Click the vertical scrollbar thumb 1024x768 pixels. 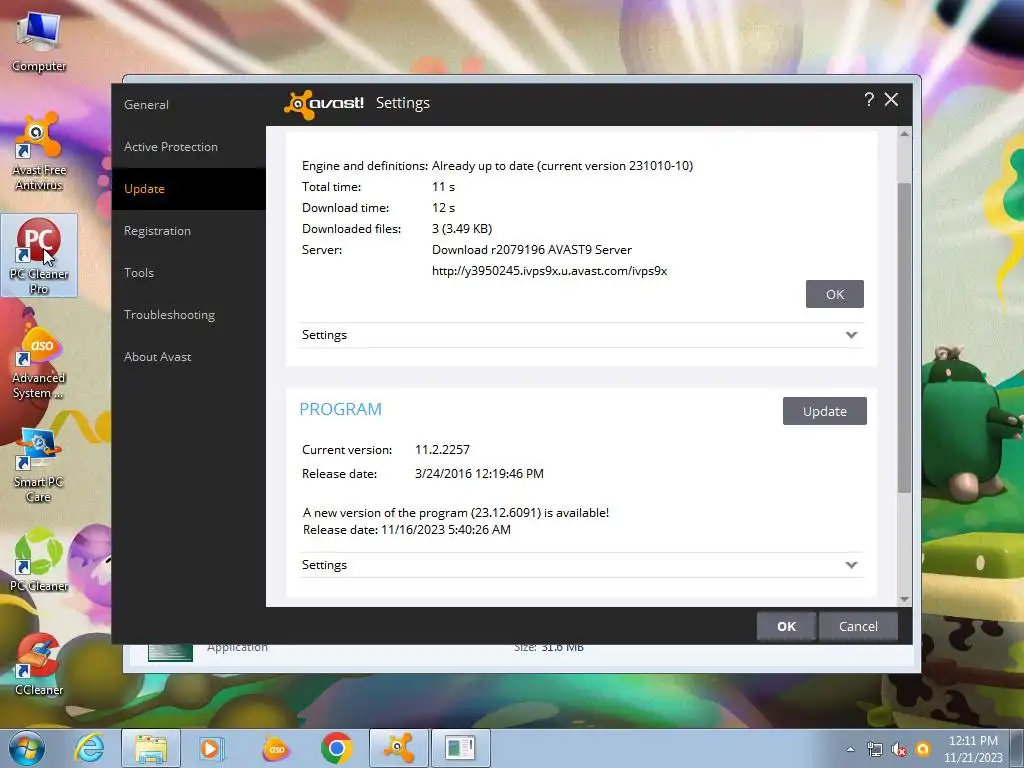tap(904, 338)
